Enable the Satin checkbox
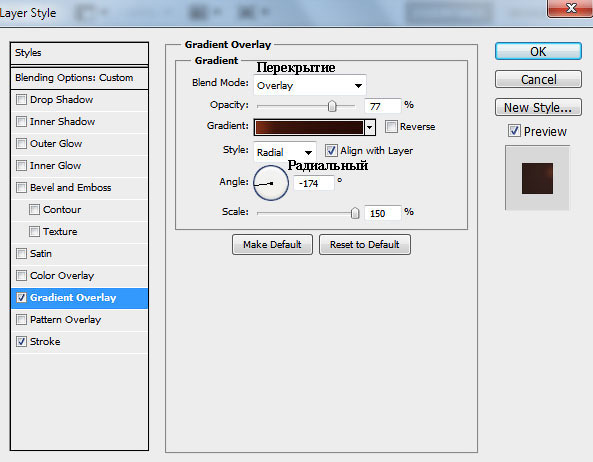 (21, 253)
